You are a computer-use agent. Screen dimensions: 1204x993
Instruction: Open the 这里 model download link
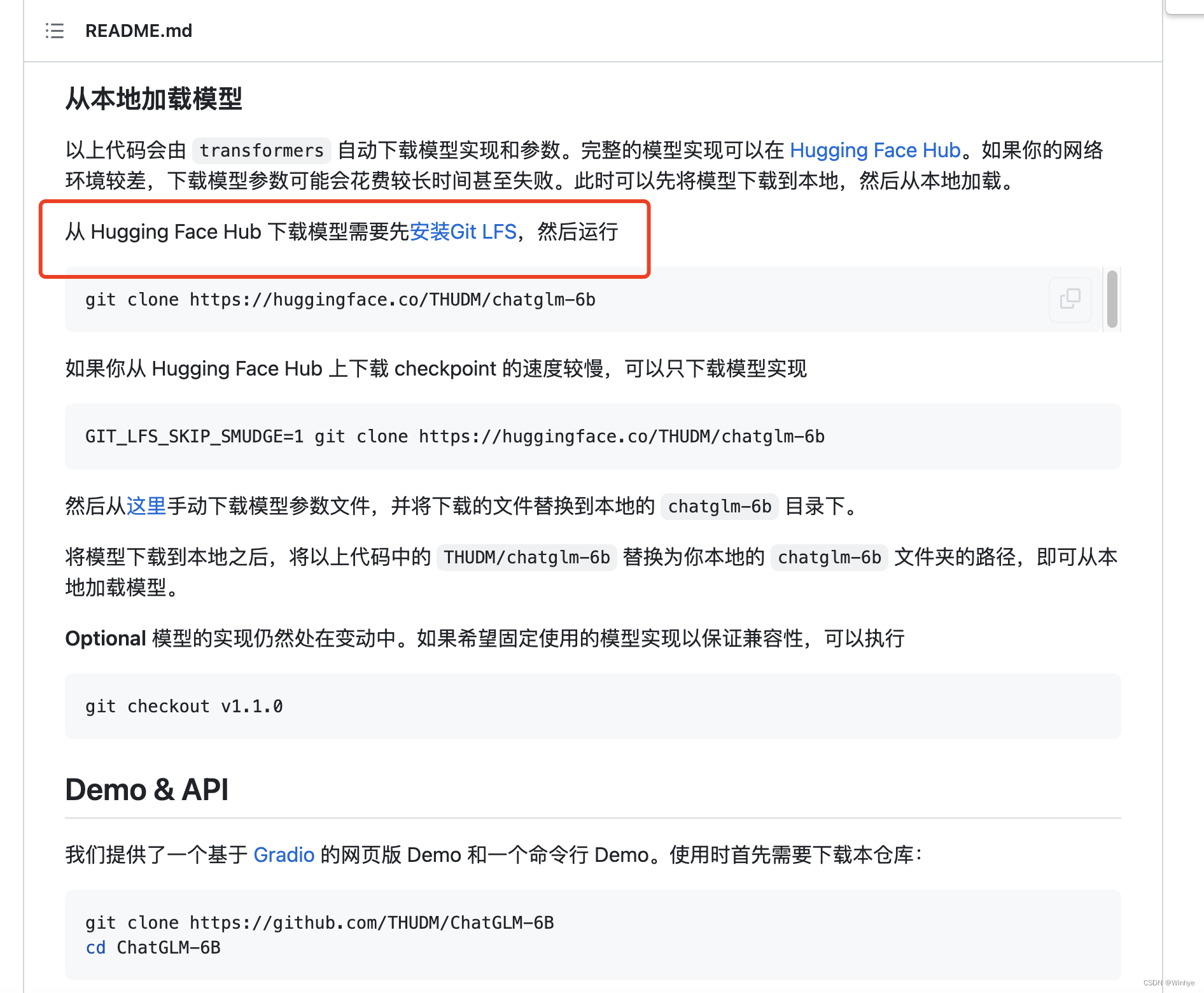pos(146,506)
